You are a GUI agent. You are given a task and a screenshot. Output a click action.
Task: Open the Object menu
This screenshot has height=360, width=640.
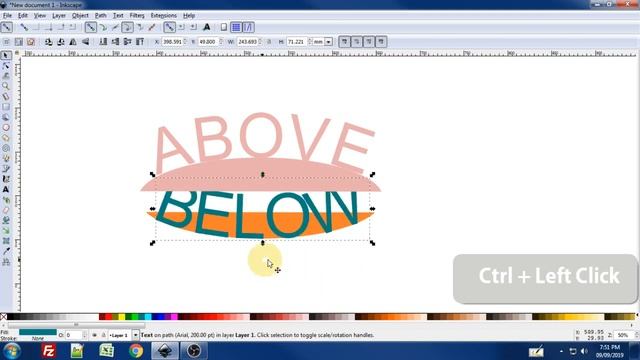tap(80, 16)
